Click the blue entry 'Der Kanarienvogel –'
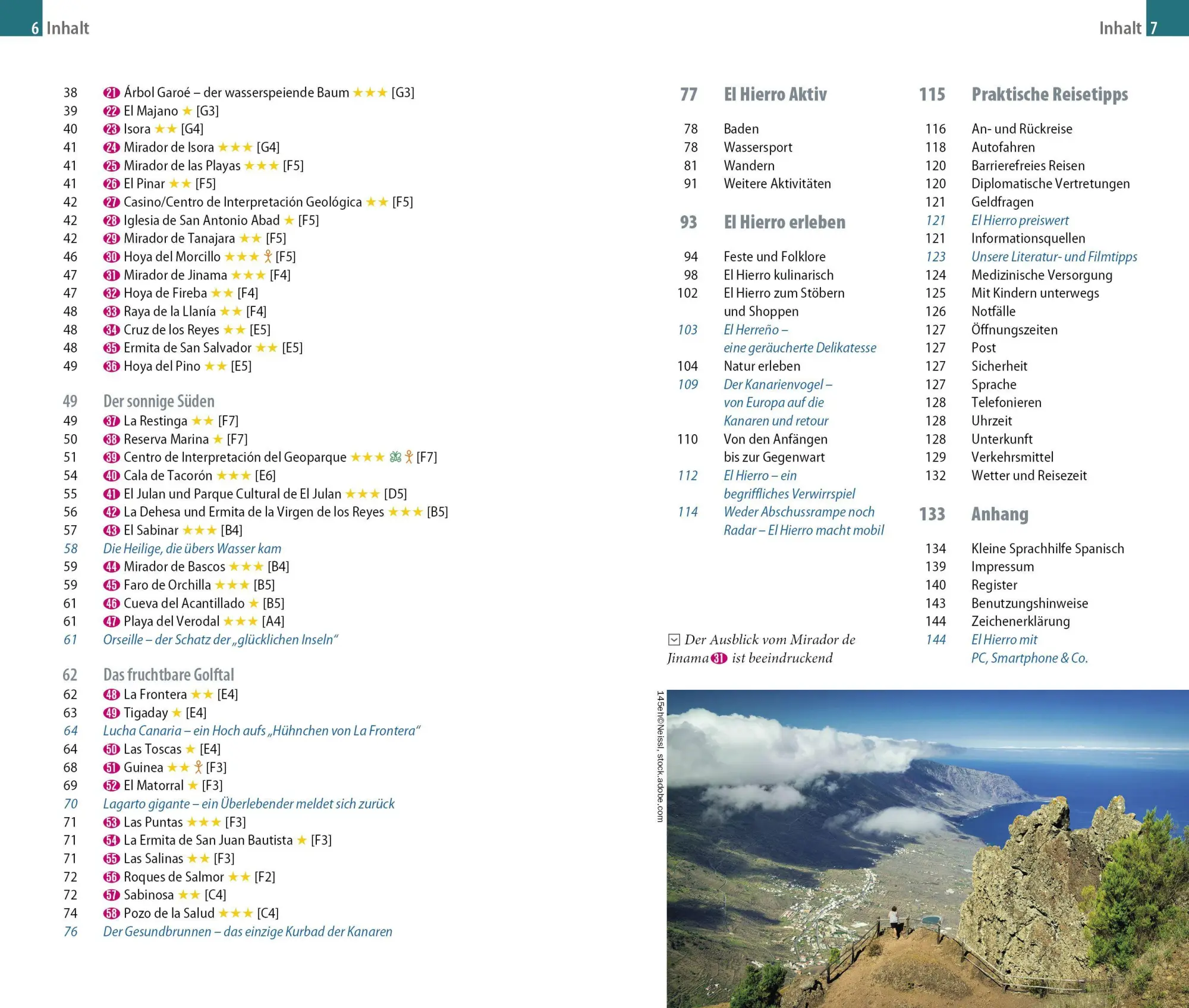This screenshot has height=1008, width=1189. (x=778, y=385)
